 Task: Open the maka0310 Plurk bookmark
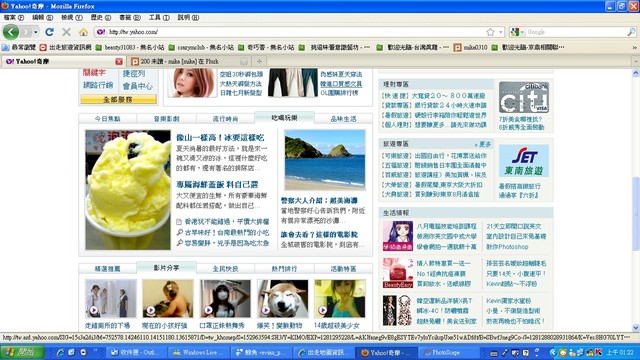tap(471, 47)
